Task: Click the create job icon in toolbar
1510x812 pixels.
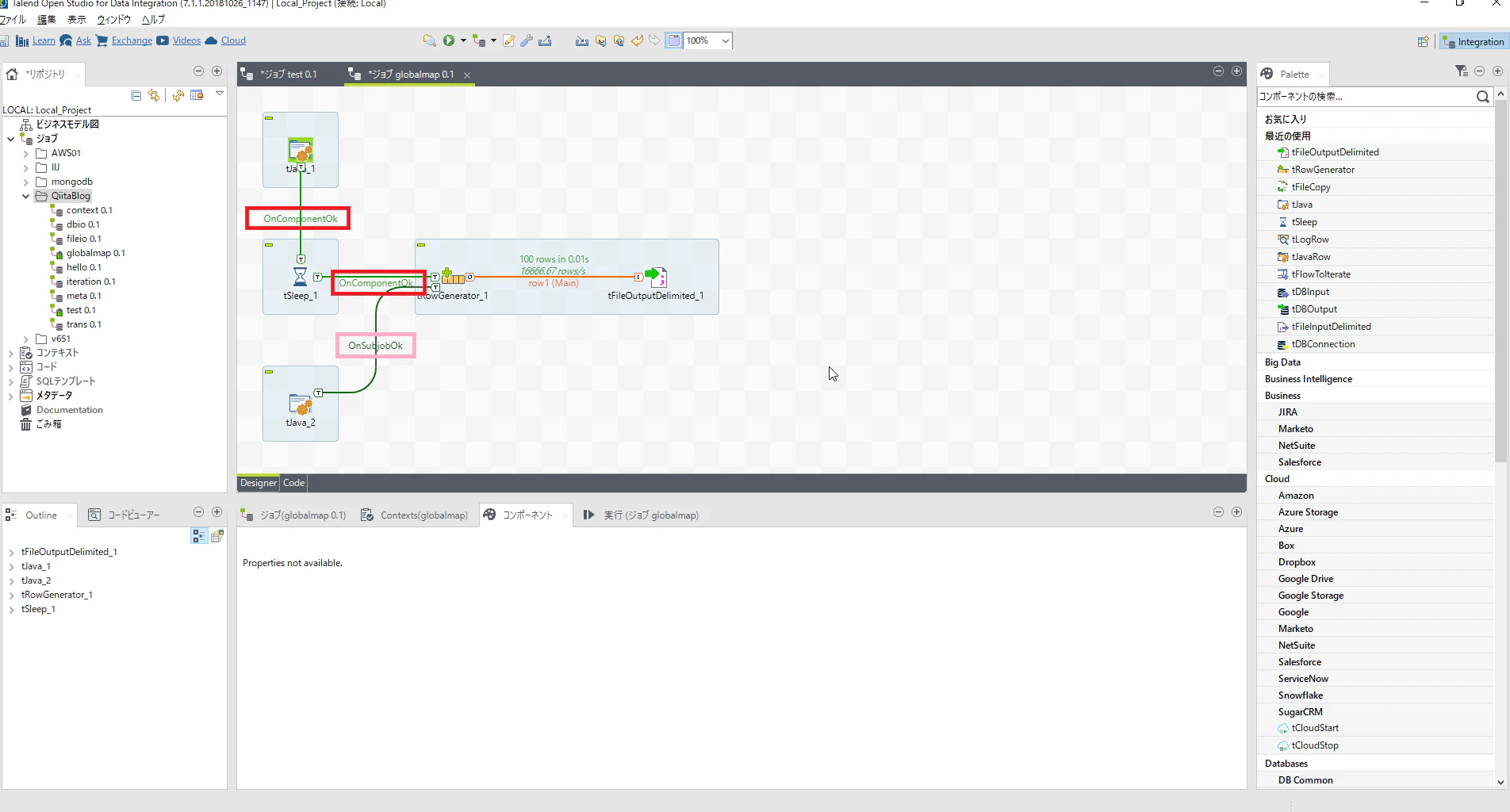Action: tap(478, 40)
